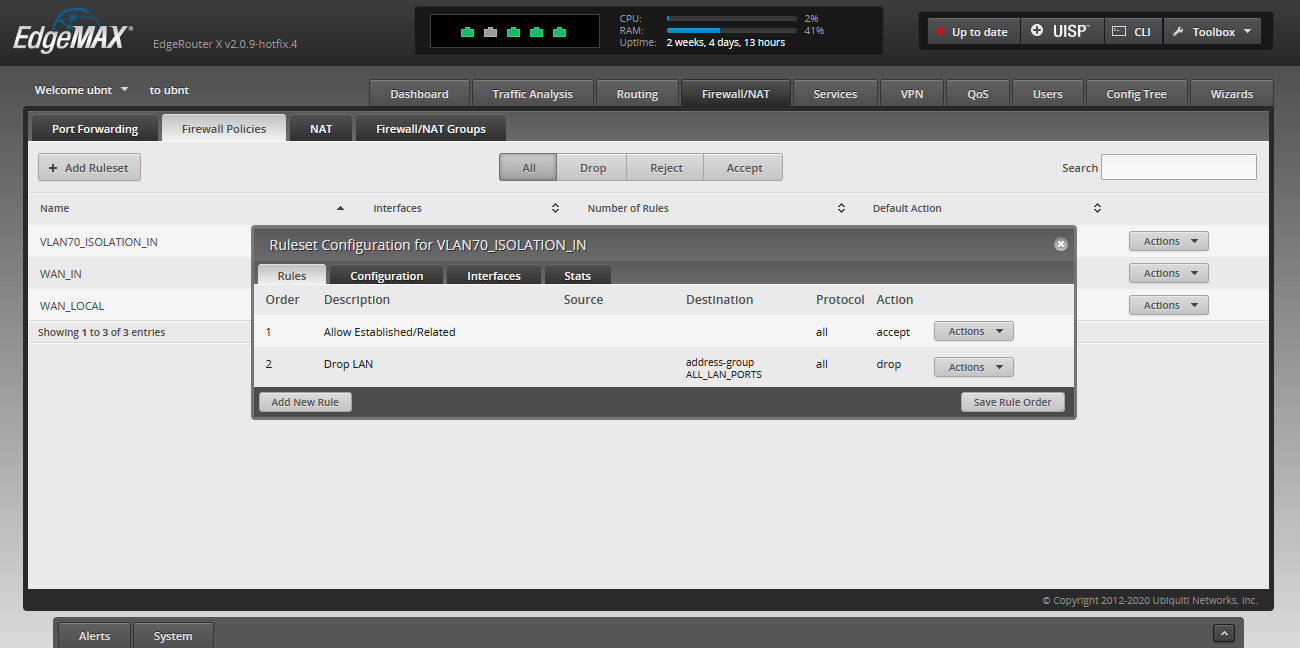Filter rulesets by Reject
1300x648 pixels.
(x=666, y=168)
